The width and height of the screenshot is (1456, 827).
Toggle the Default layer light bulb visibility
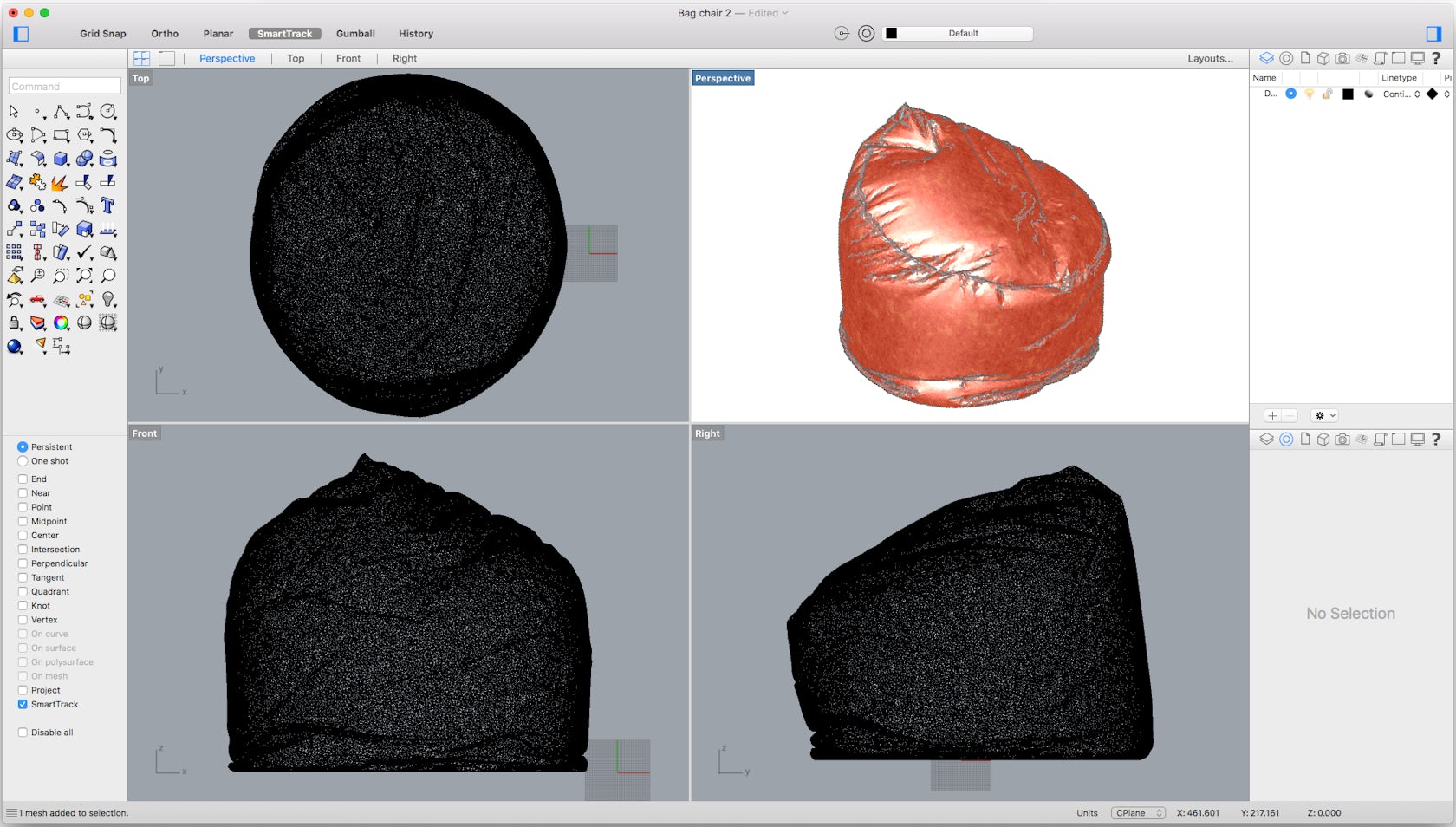(1310, 94)
